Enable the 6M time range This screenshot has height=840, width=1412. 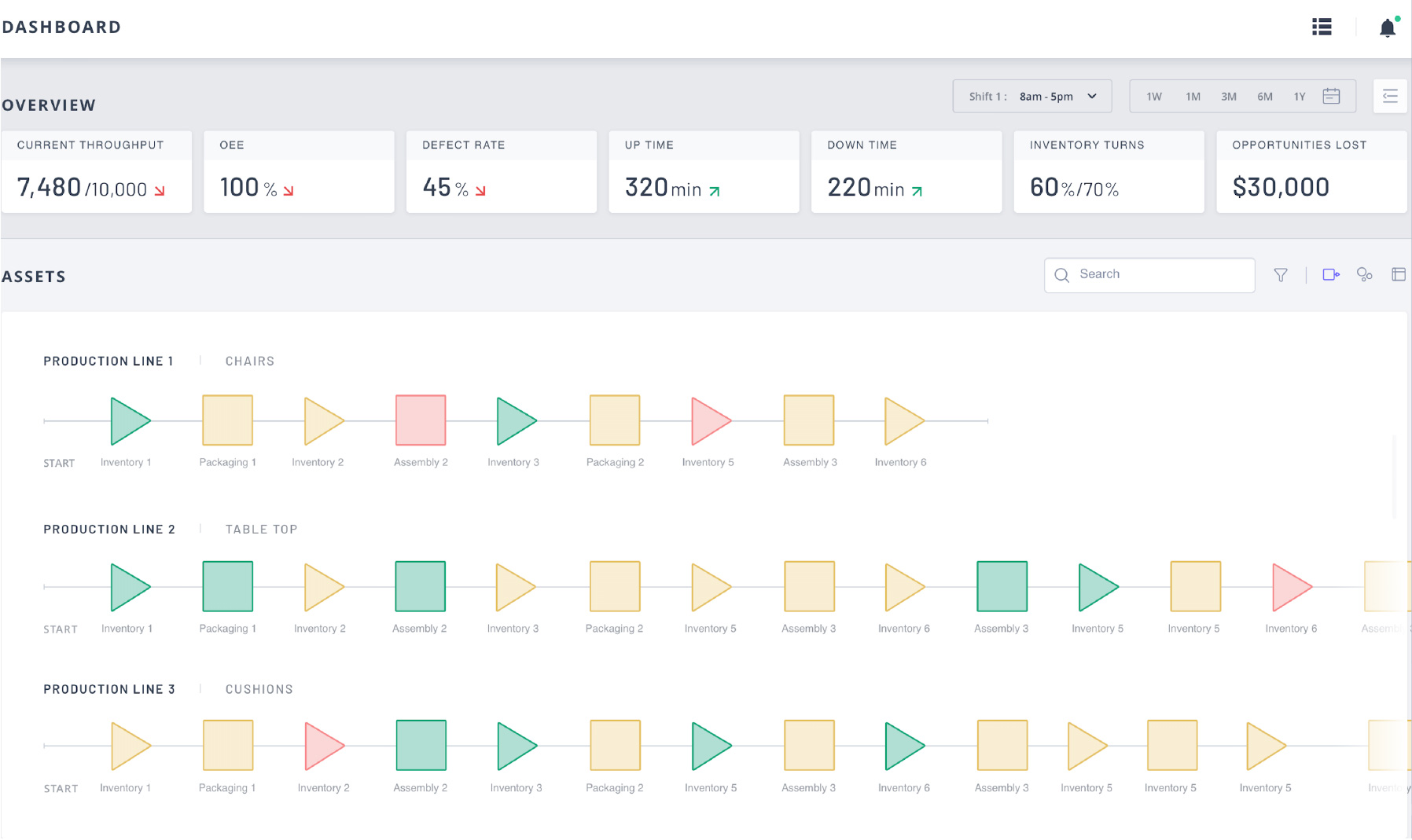click(1265, 96)
